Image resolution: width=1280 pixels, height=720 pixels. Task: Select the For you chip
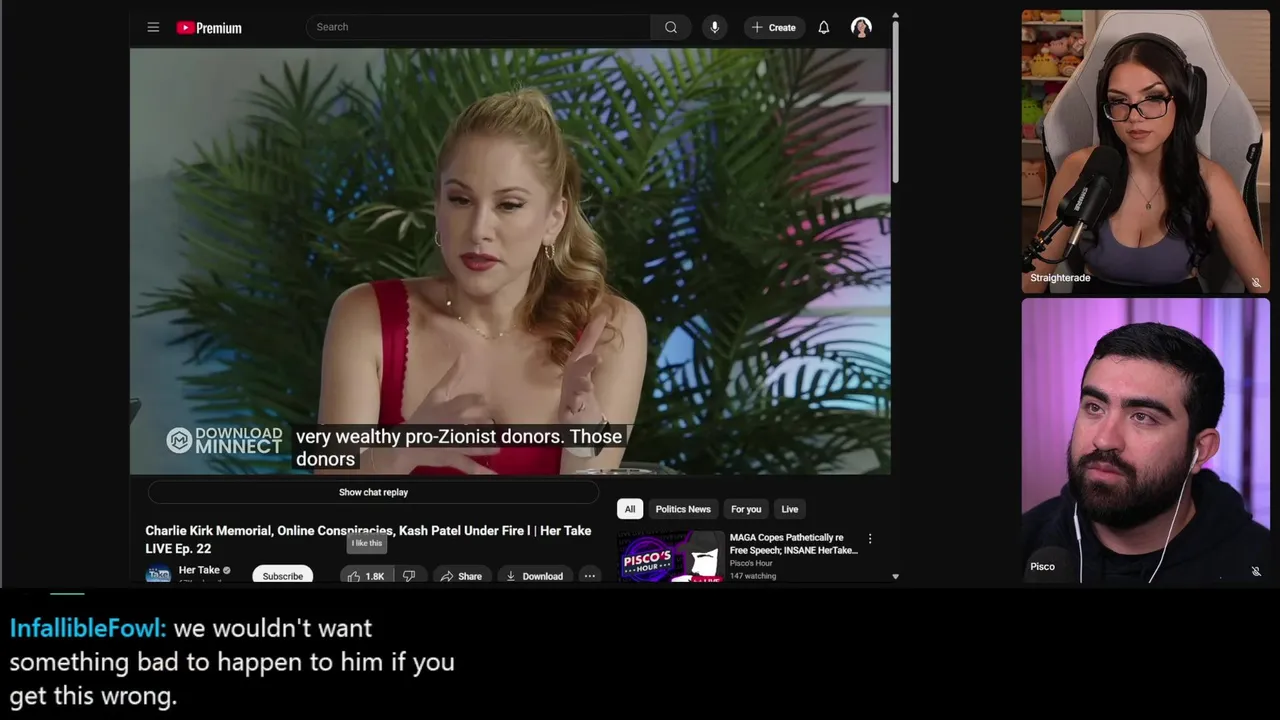tap(746, 509)
